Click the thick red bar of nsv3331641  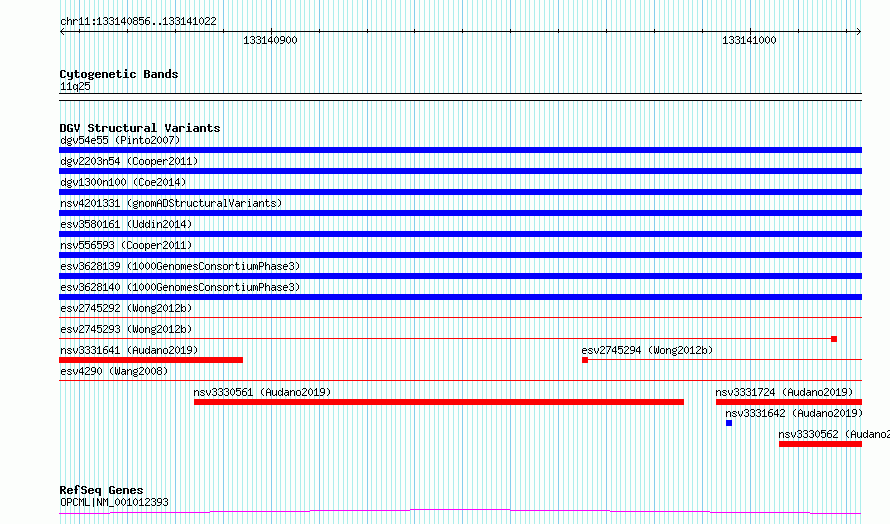151,360
